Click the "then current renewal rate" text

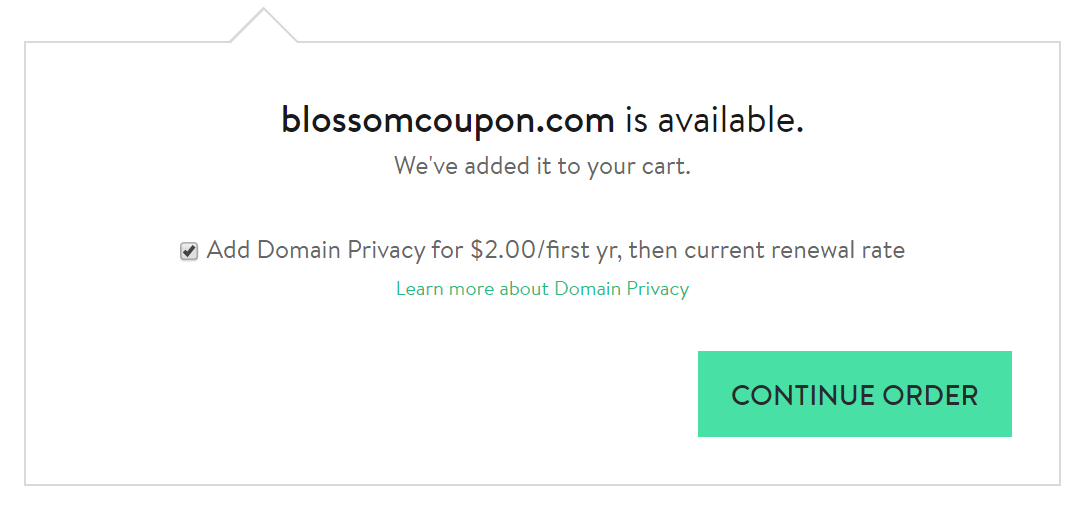coord(767,251)
